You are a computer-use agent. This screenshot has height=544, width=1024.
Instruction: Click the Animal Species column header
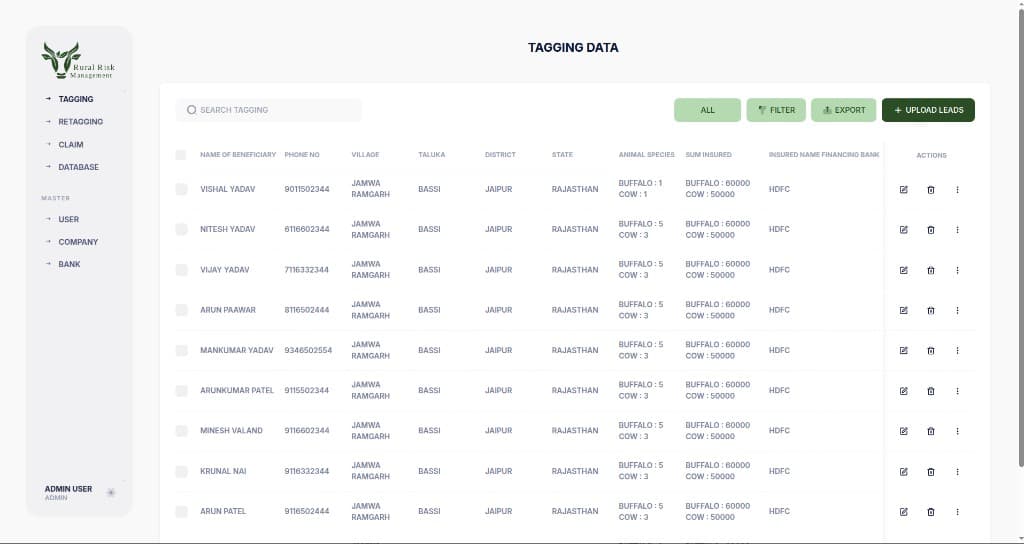pyautogui.click(x=647, y=155)
